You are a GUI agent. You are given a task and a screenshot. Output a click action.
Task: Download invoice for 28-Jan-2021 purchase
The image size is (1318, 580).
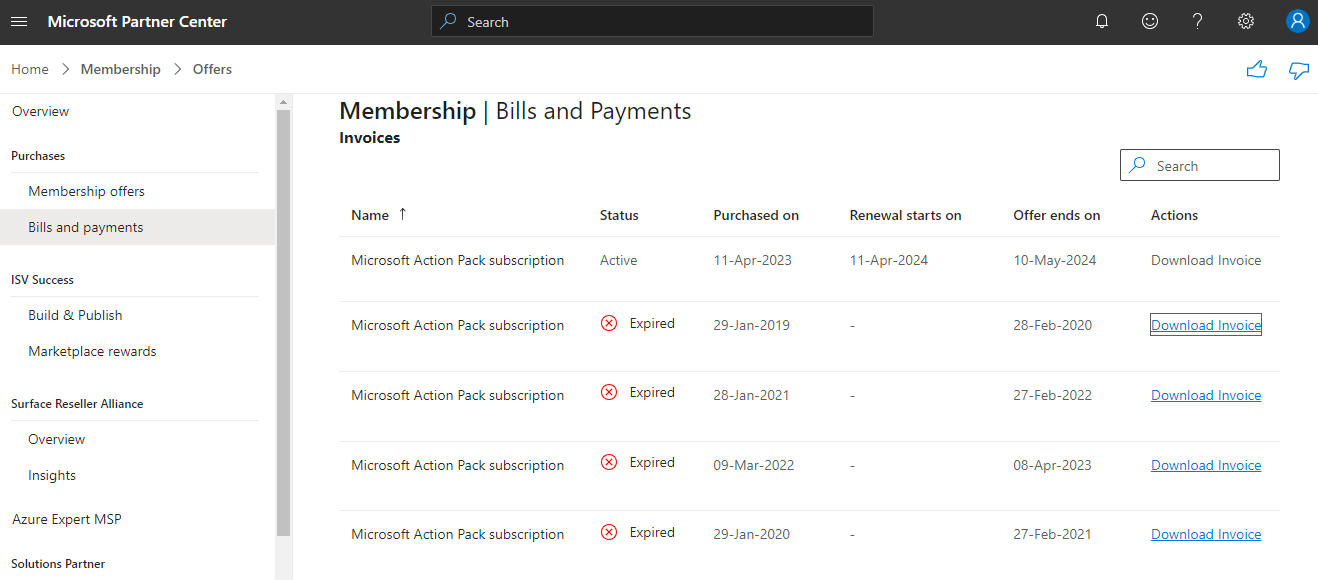(x=1206, y=395)
